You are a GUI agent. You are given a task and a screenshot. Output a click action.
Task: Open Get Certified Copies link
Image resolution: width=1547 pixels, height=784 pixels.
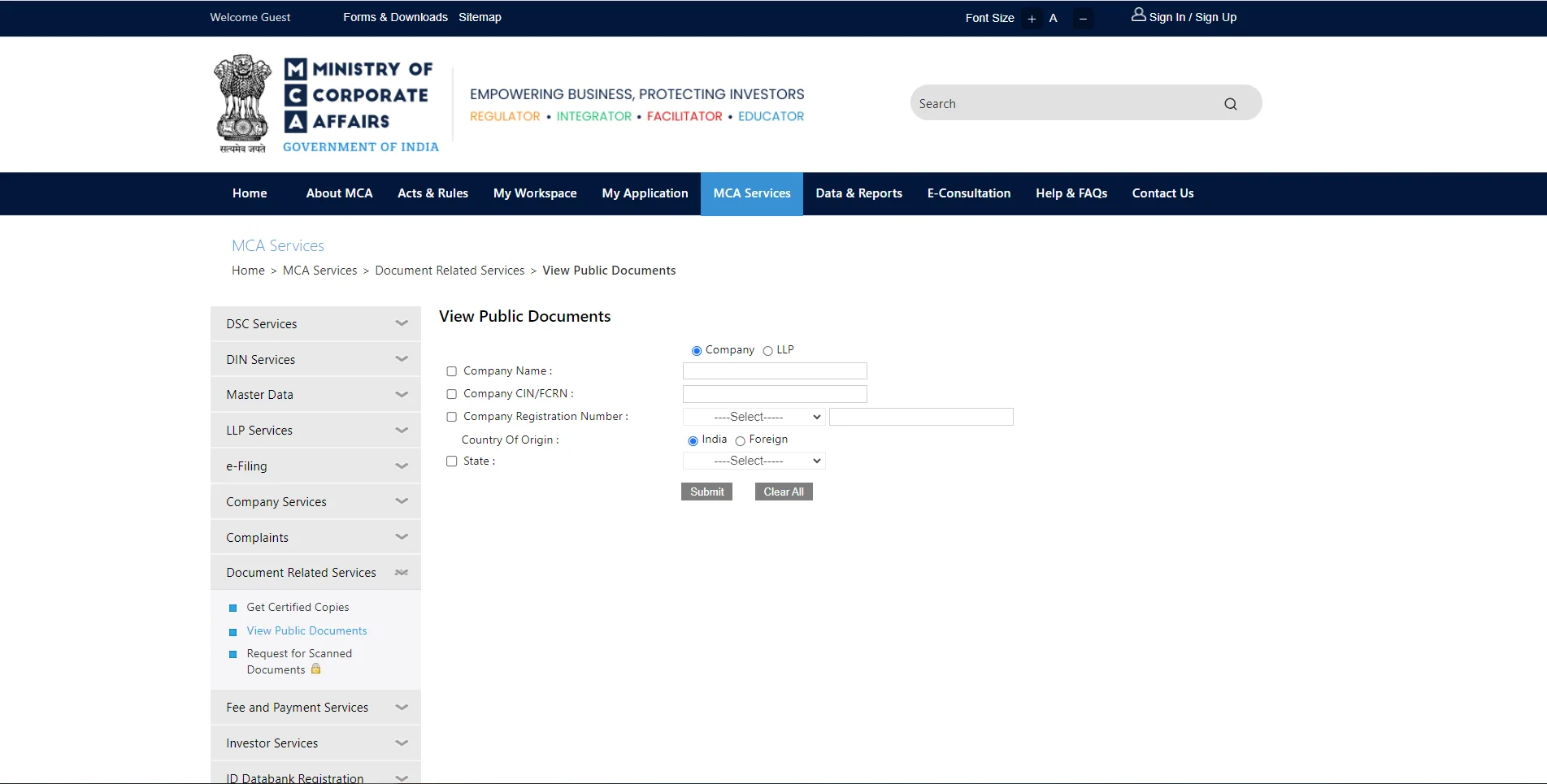pos(298,607)
